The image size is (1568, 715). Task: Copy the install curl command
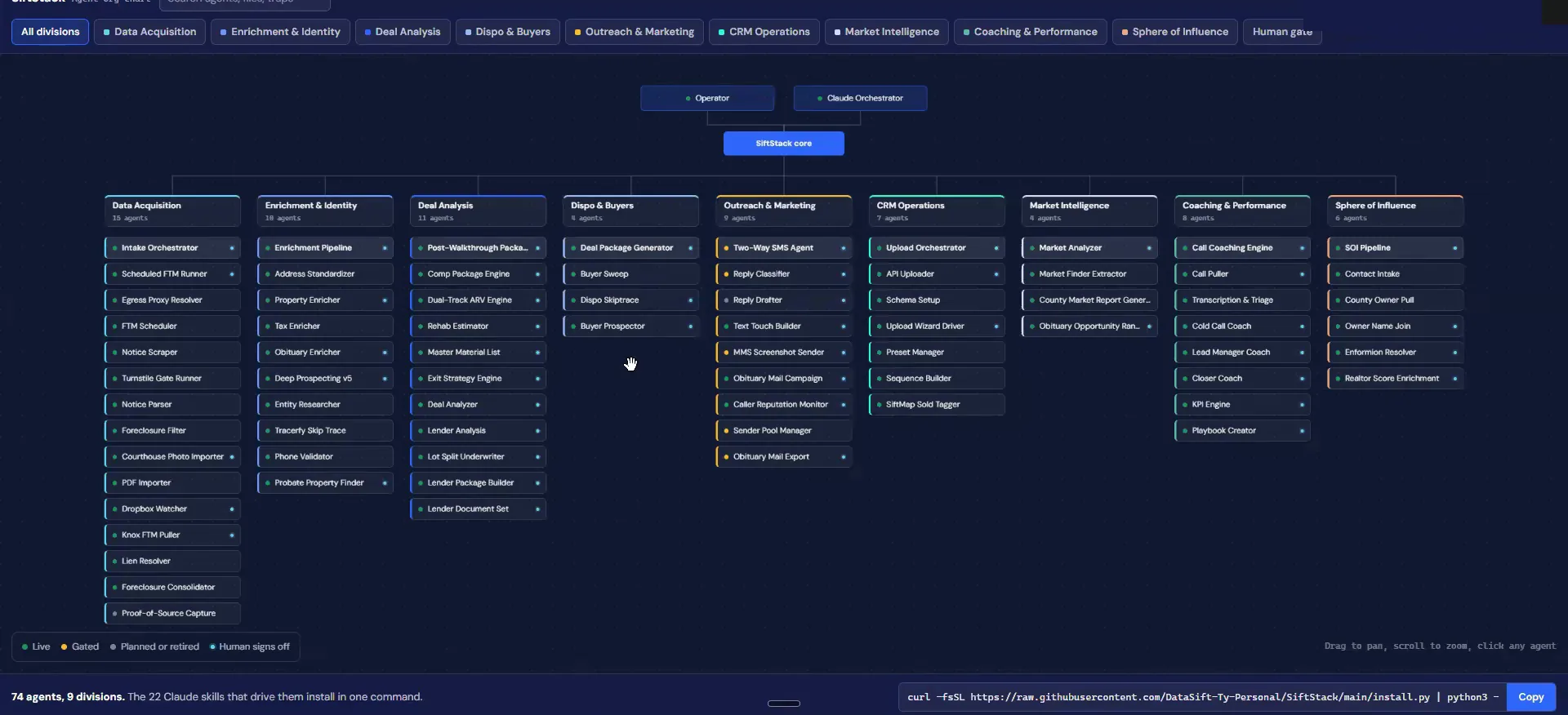point(1530,697)
